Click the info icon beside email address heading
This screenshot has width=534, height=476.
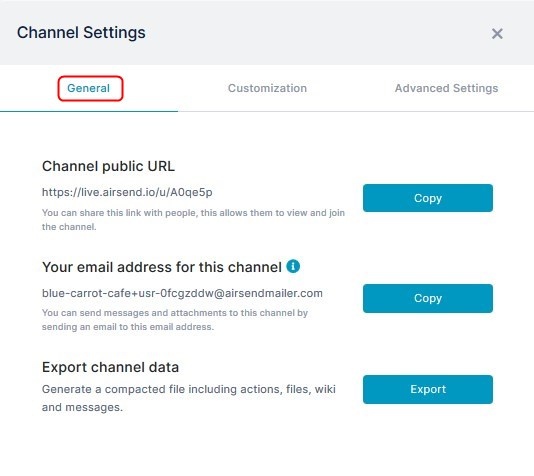pos(293,266)
